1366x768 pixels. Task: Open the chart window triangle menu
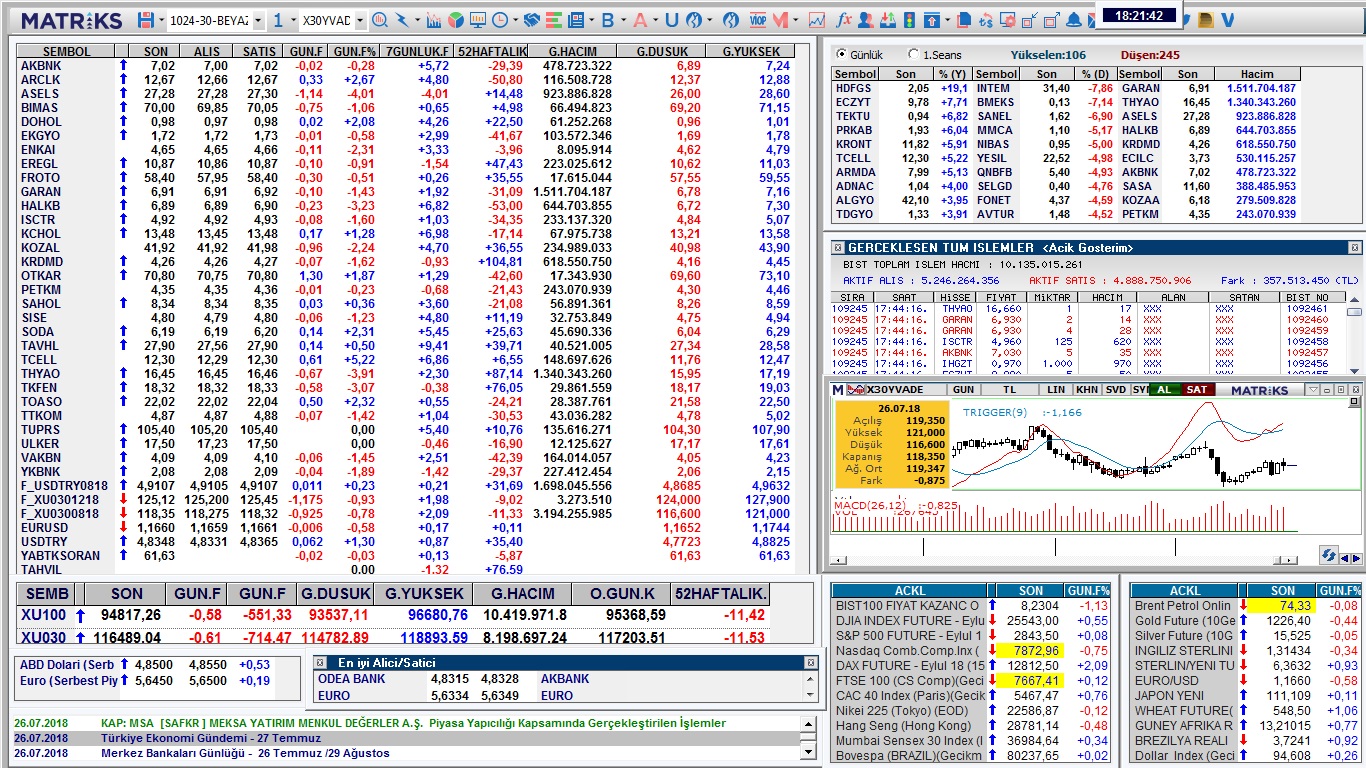click(x=1313, y=390)
